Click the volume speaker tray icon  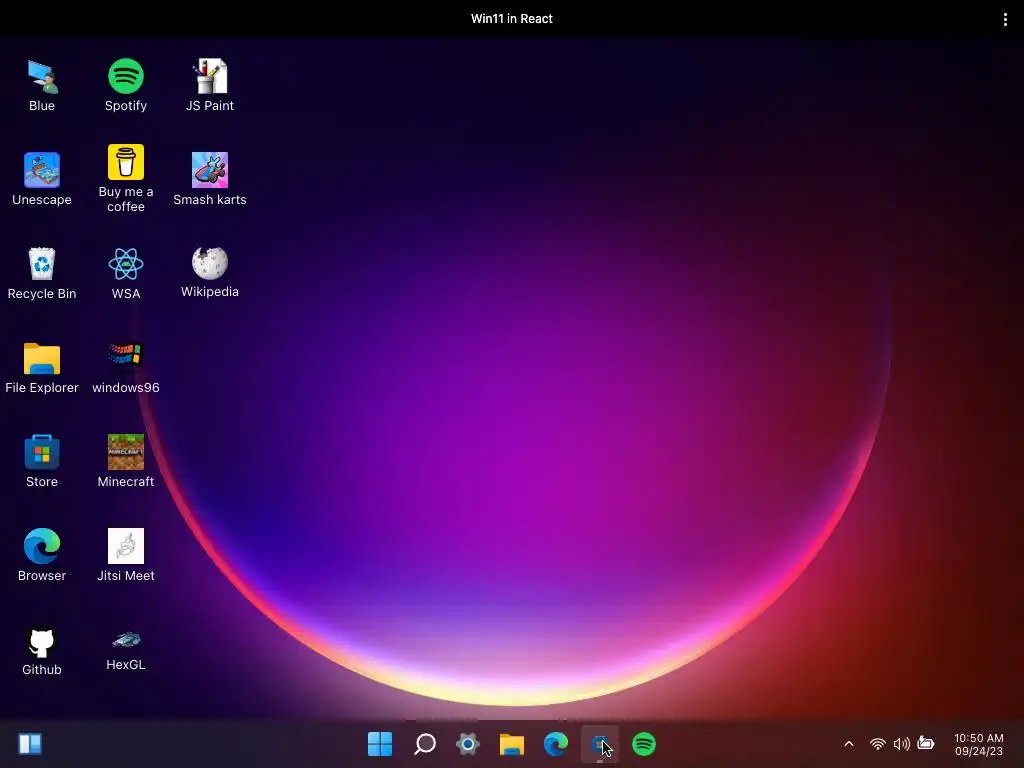[901, 743]
